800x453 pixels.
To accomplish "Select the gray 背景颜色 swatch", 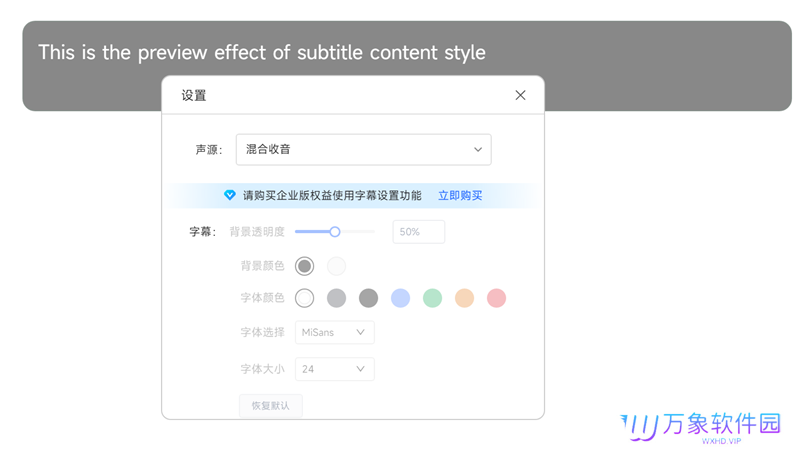I will tap(305, 266).
